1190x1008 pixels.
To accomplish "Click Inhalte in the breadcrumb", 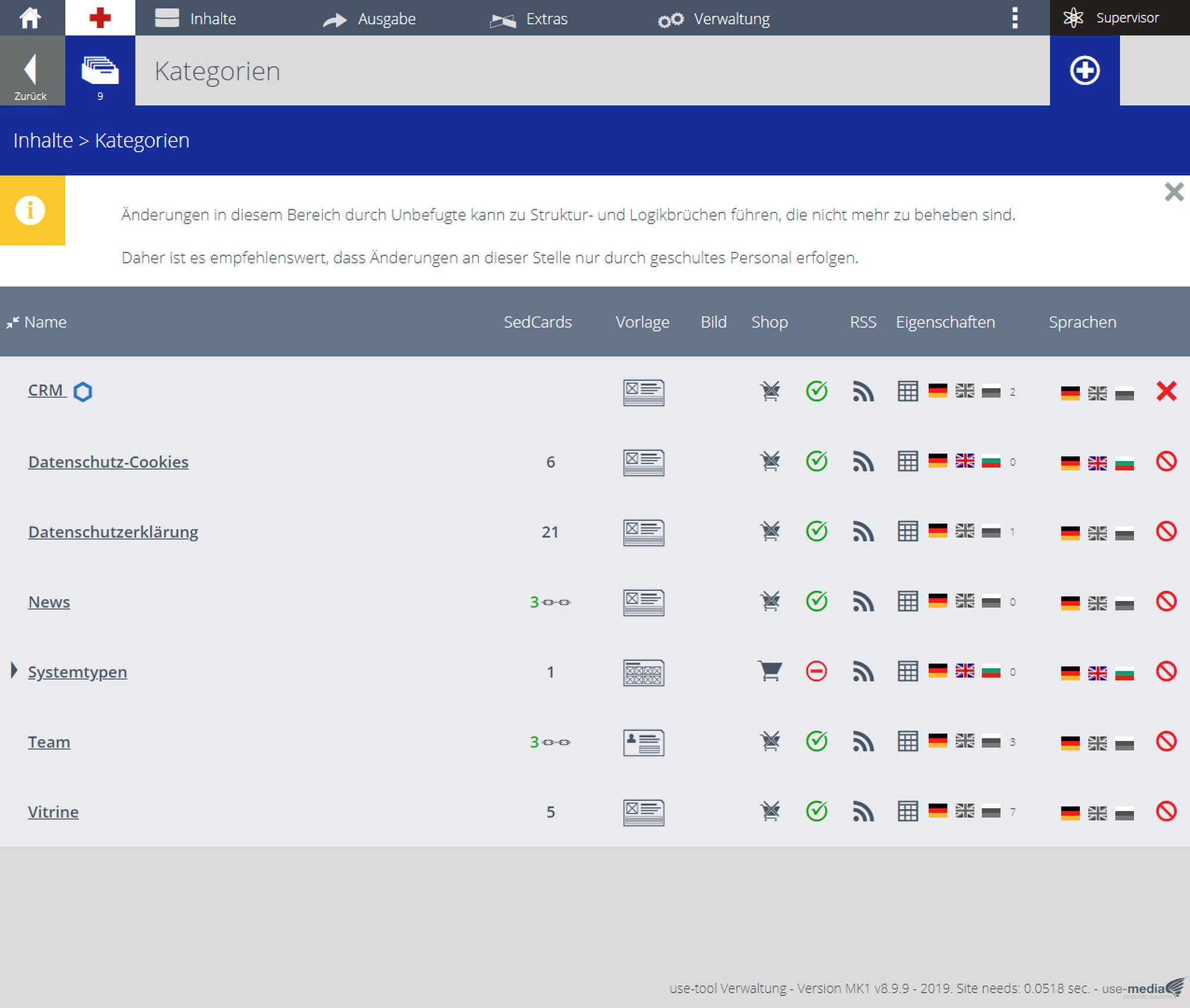I will tap(43, 140).
